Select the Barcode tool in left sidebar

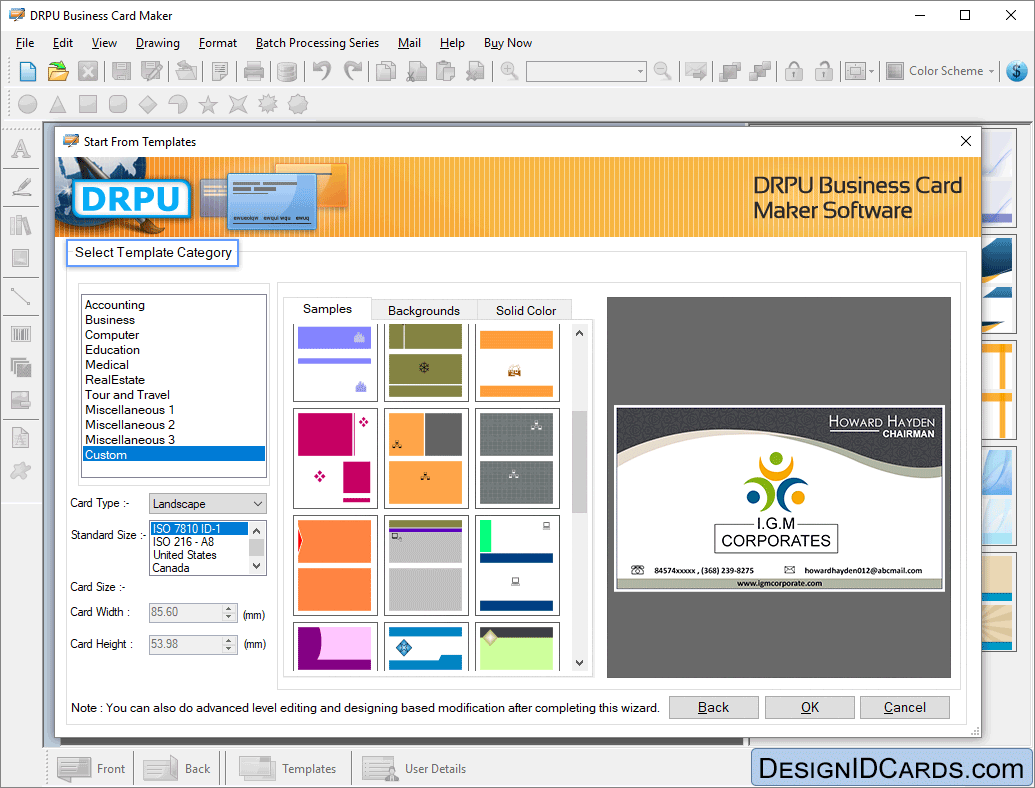(x=20, y=334)
